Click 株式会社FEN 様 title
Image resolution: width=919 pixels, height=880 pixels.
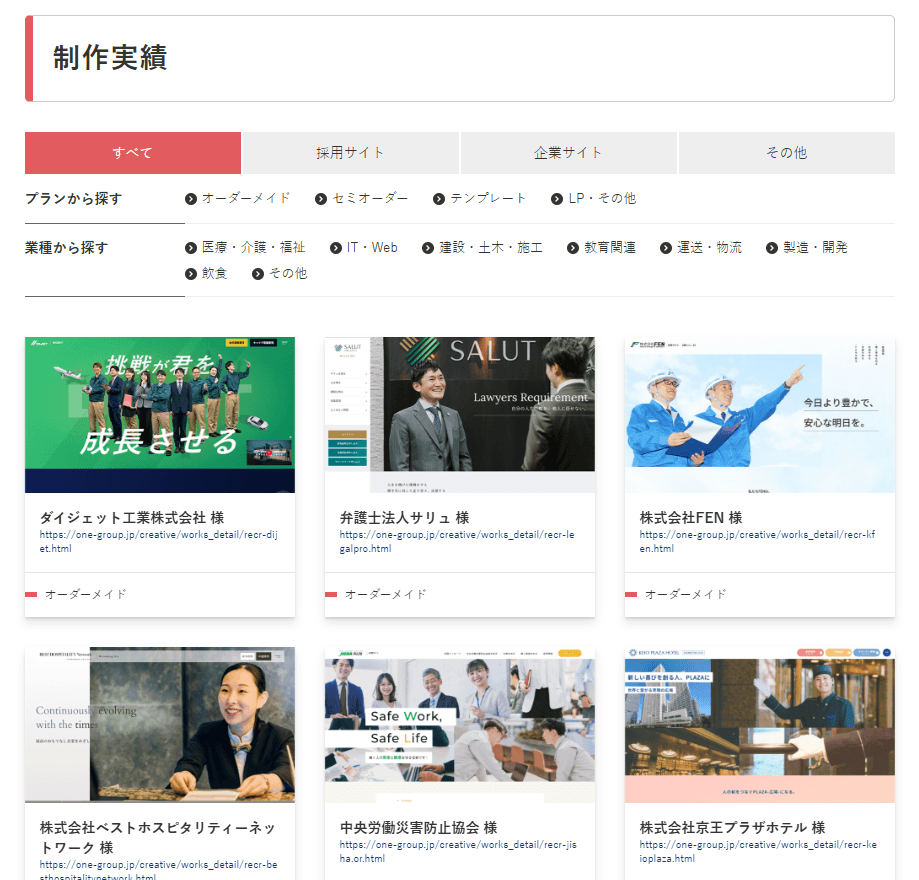pos(691,518)
